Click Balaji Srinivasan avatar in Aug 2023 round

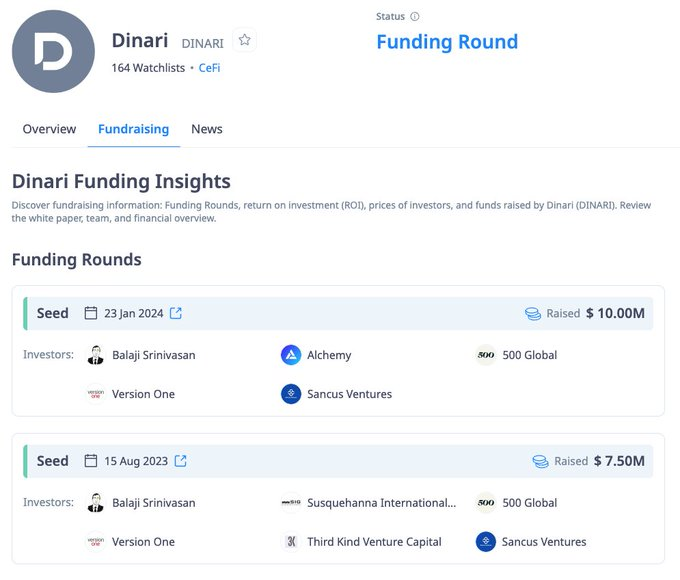96,502
